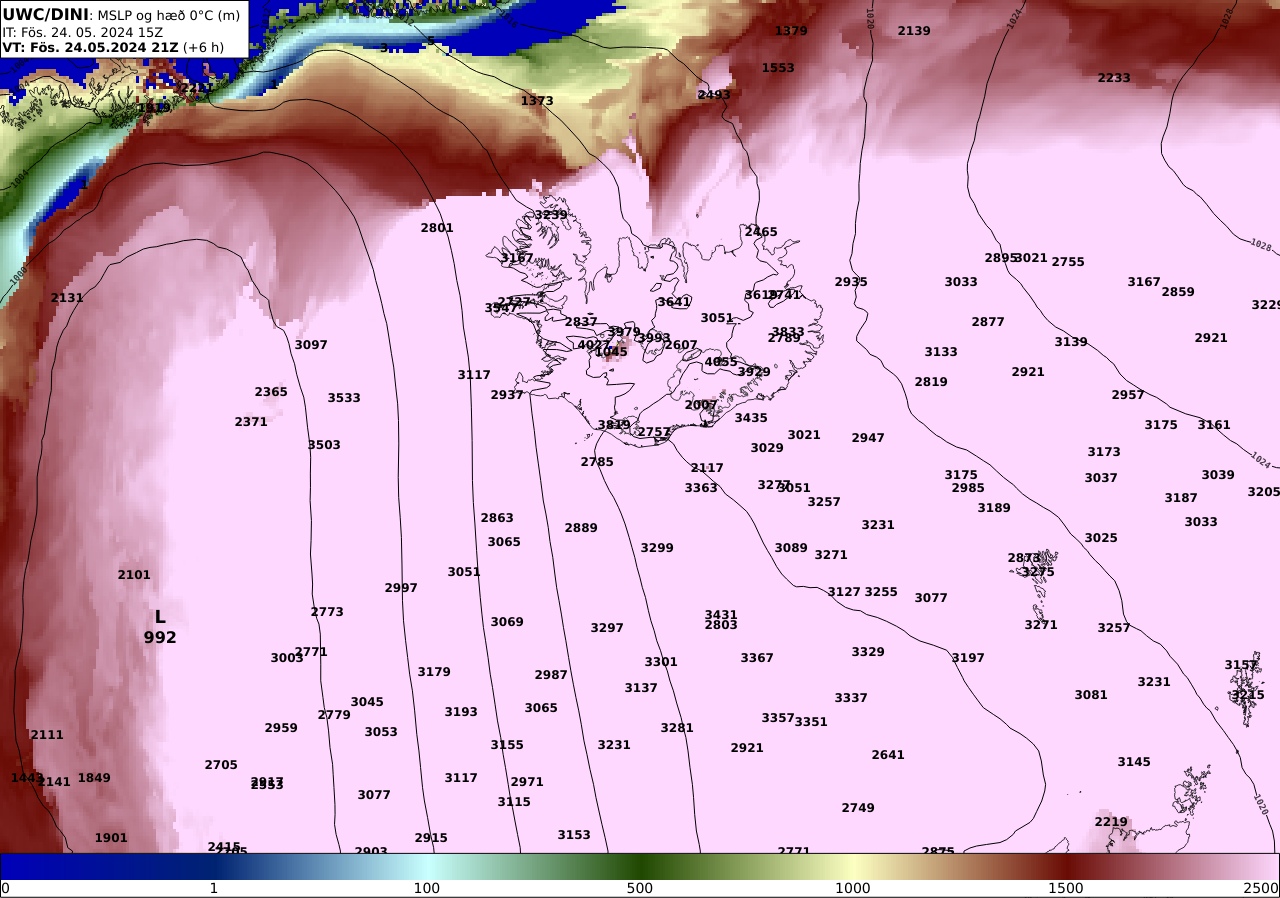Click the height value 2801
This screenshot has height=898, width=1280.
click(437, 228)
